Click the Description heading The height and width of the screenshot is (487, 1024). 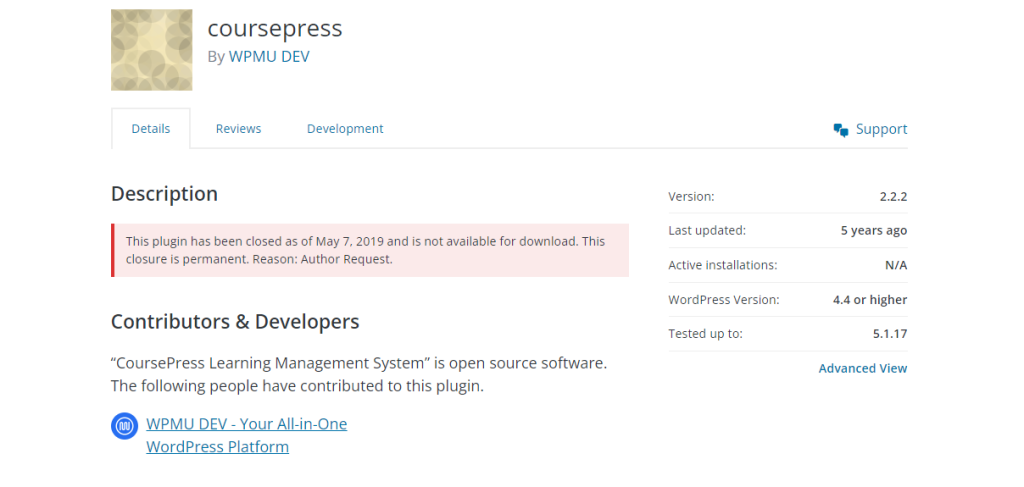(165, 194)
